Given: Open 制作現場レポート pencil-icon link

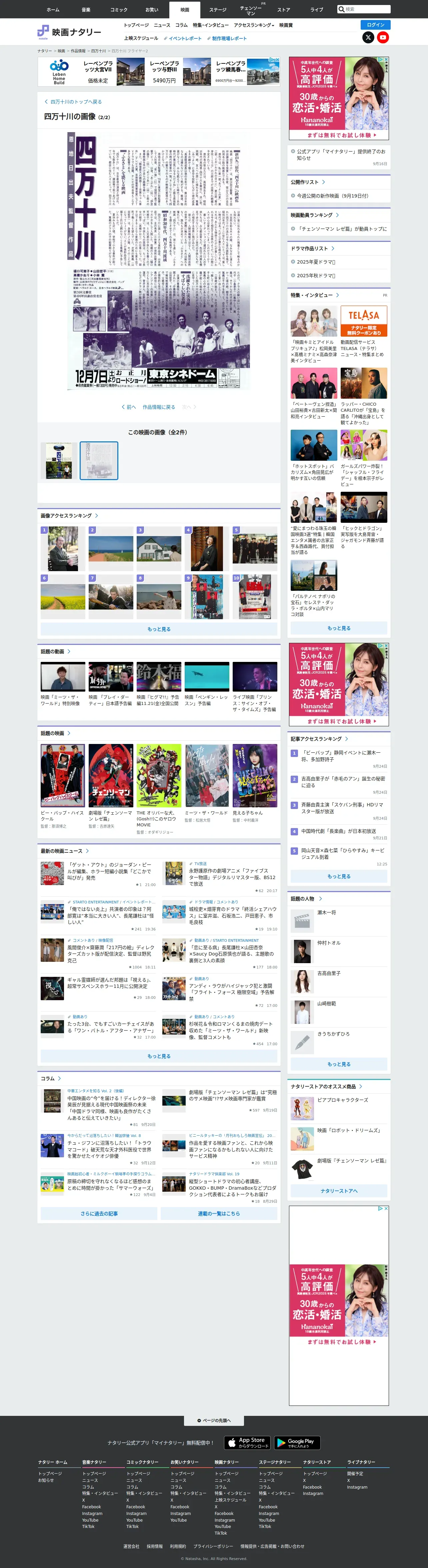Looking at the screenshot, I should click(x=227, y=38).
